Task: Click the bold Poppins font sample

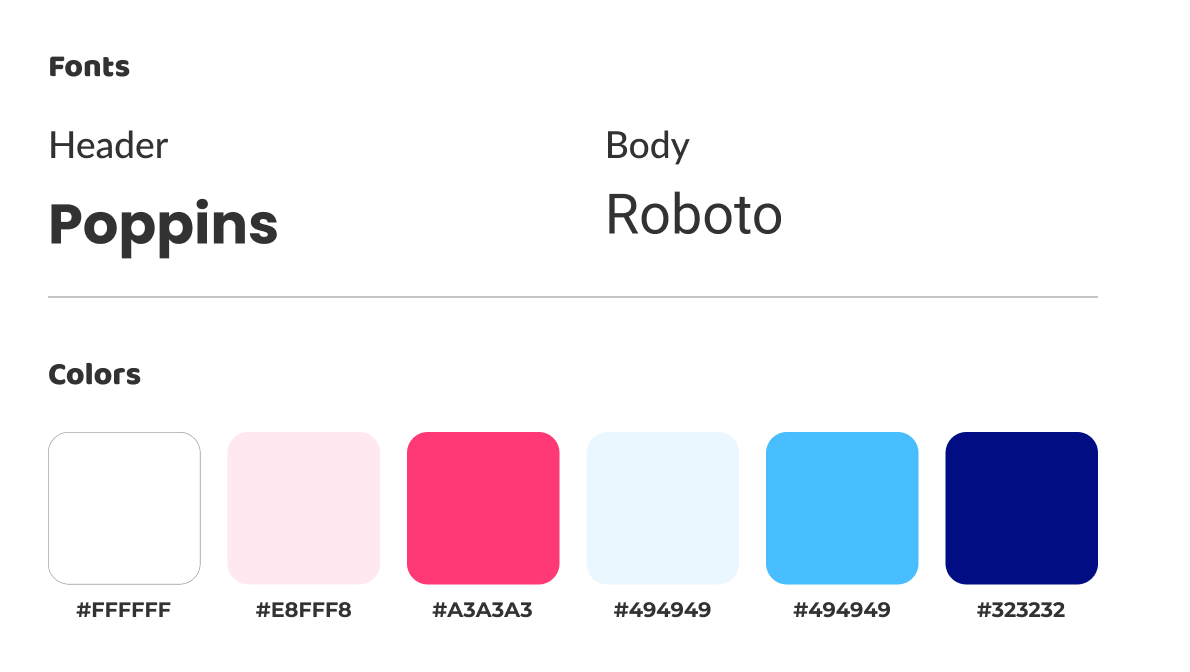Action: click(163, 224)
